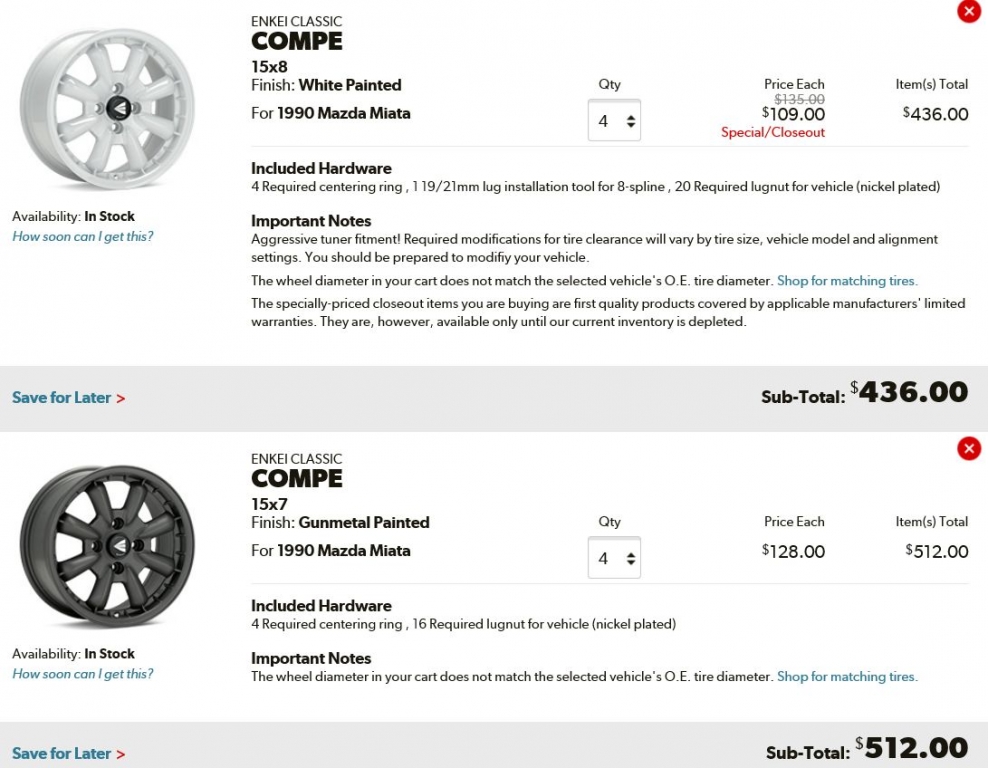Click the quantity field of the white wheel
The width and height of the screenshot is (988, 768).
[x=614, y=120]
